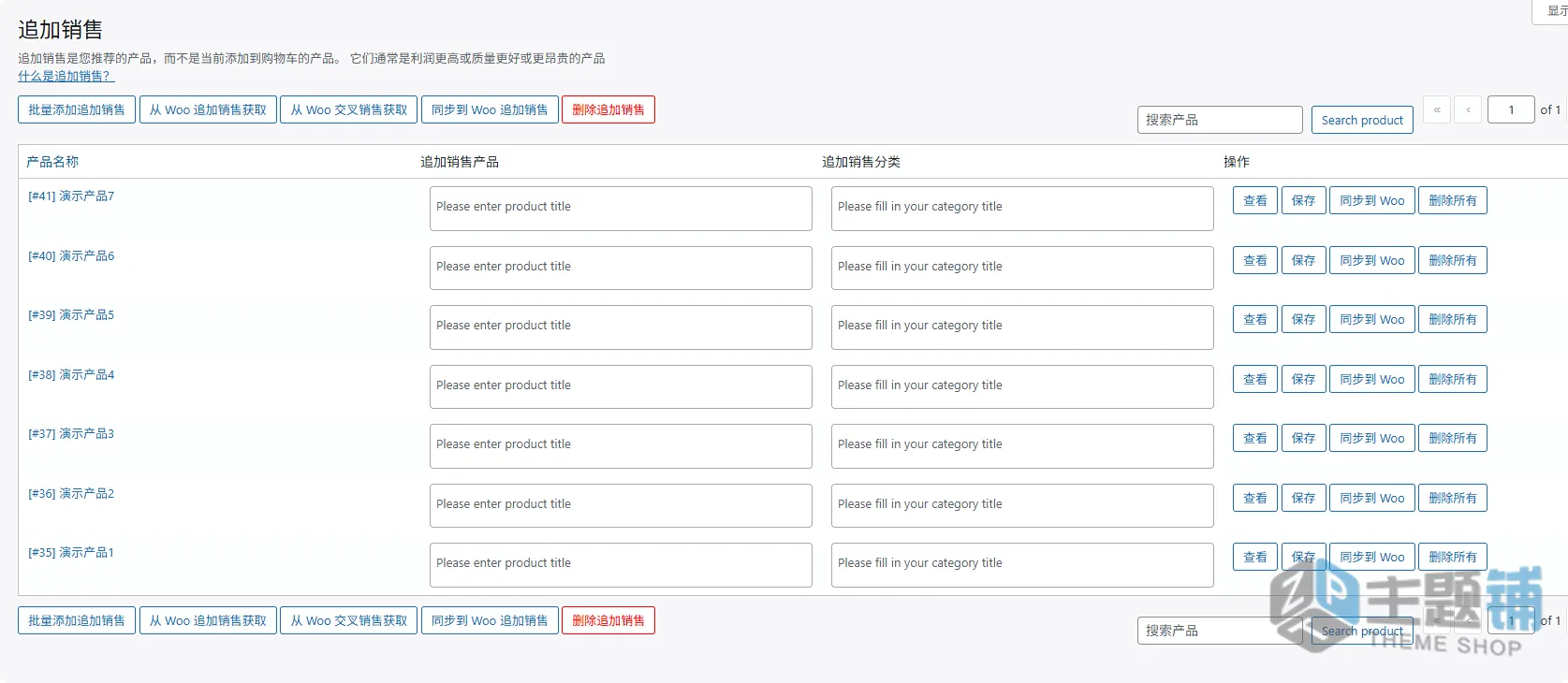Click category title field for 演示产品1
Image resolution: width=1568 pixels, height=683 pixels.
click(1022, 565)
